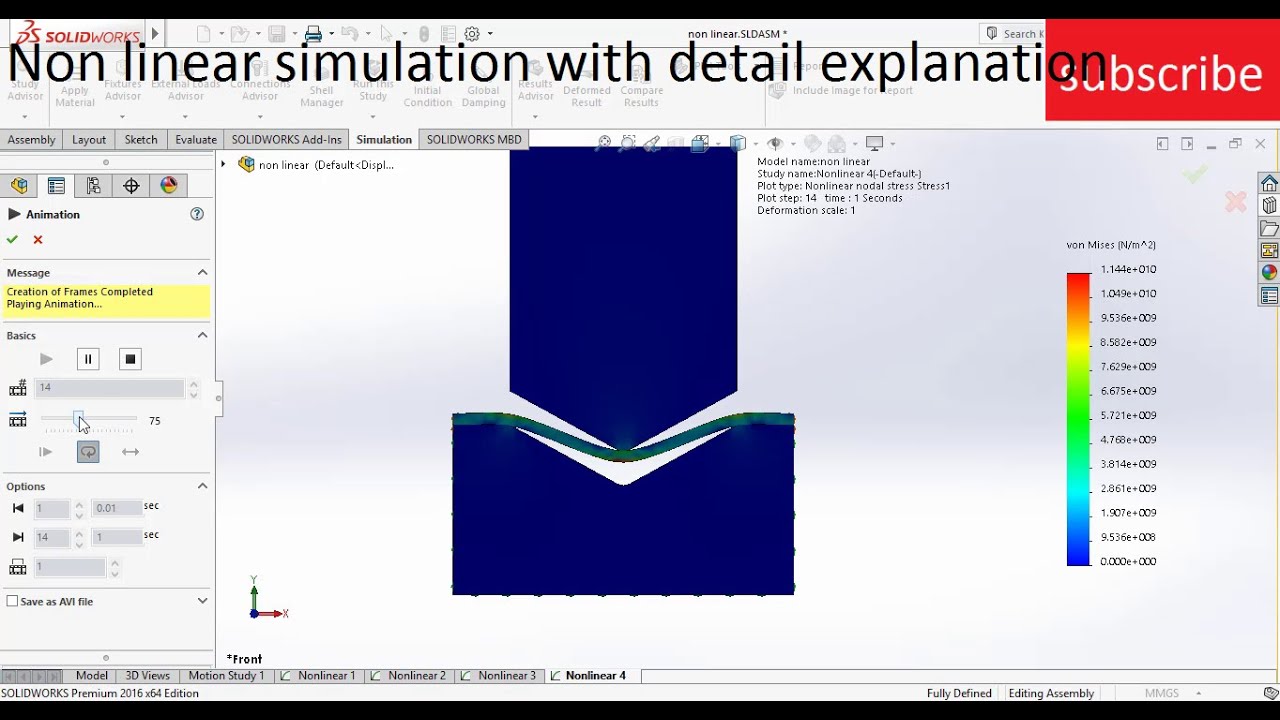Switch to Nonlinear 2 study tab
The width and height of the screenshot is (1280, 720).
408,676
